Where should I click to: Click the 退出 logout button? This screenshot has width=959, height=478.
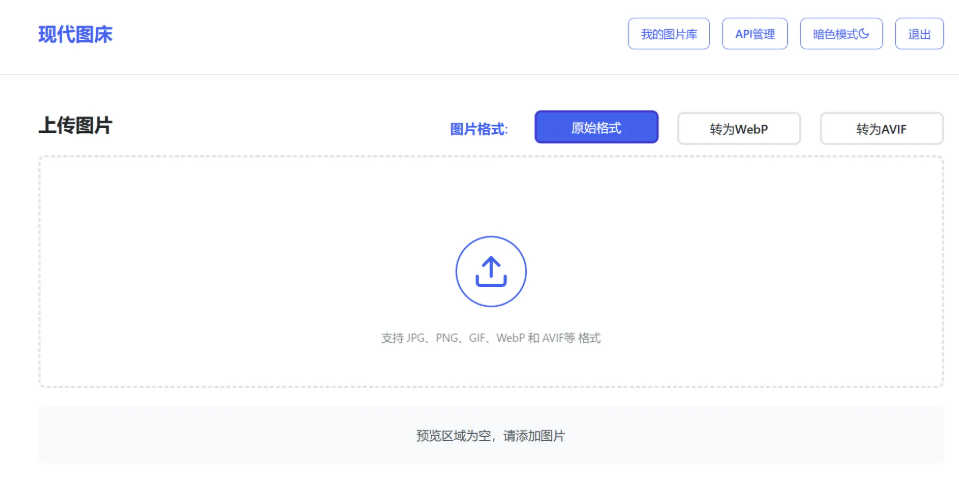tap(919, 34)
